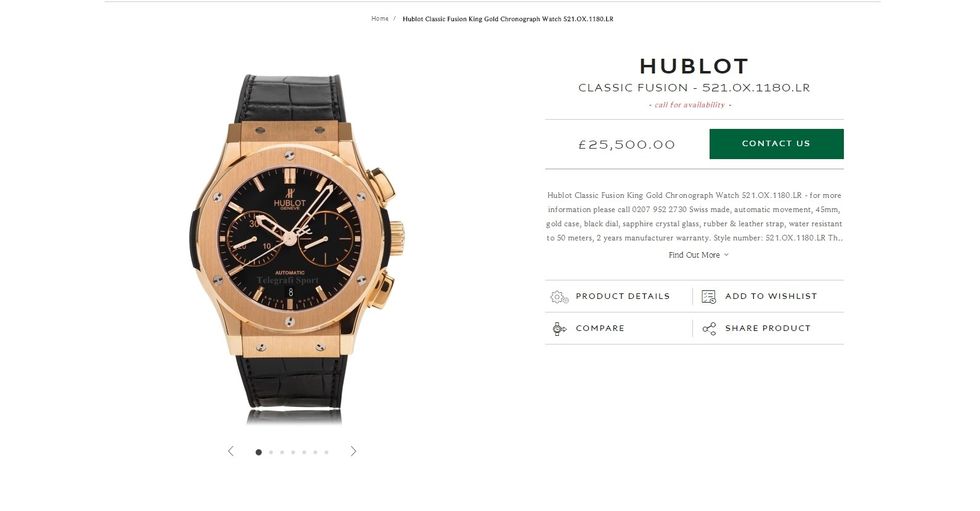The width and height of the screenshot is (980, 511).
Task: Go to previous watch image arrow
Action: click(x=231, y=451)
